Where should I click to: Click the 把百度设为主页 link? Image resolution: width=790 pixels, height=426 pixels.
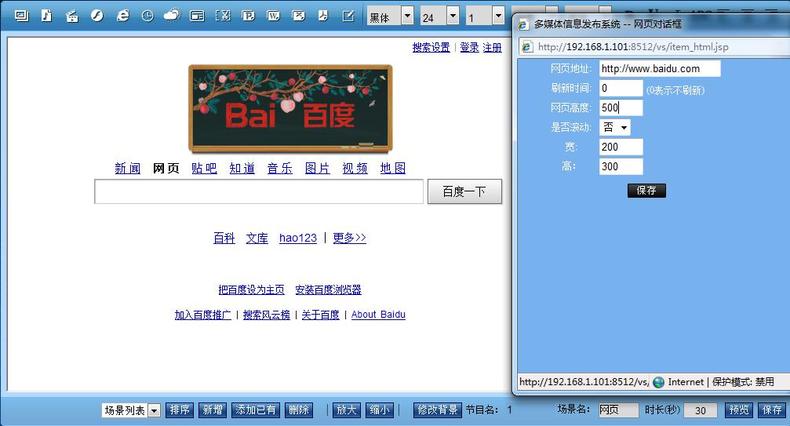click(x=251, y=290)
